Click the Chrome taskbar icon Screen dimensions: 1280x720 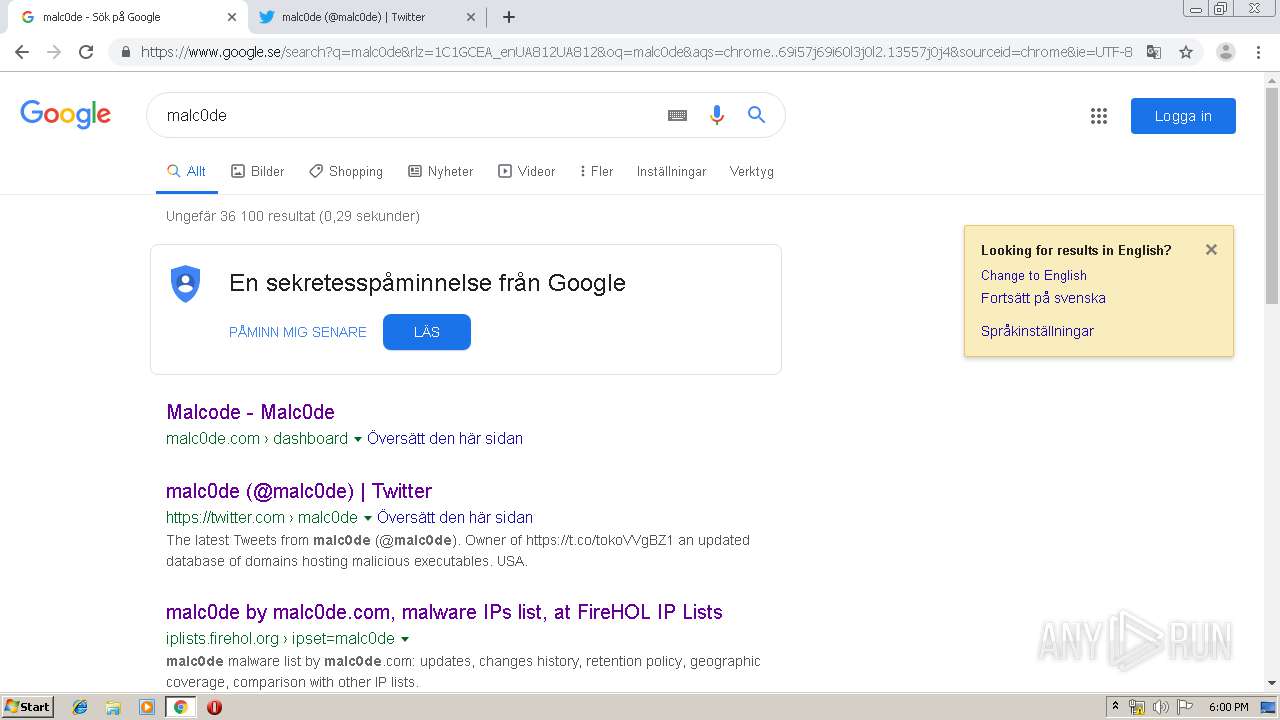pos(181,707)
